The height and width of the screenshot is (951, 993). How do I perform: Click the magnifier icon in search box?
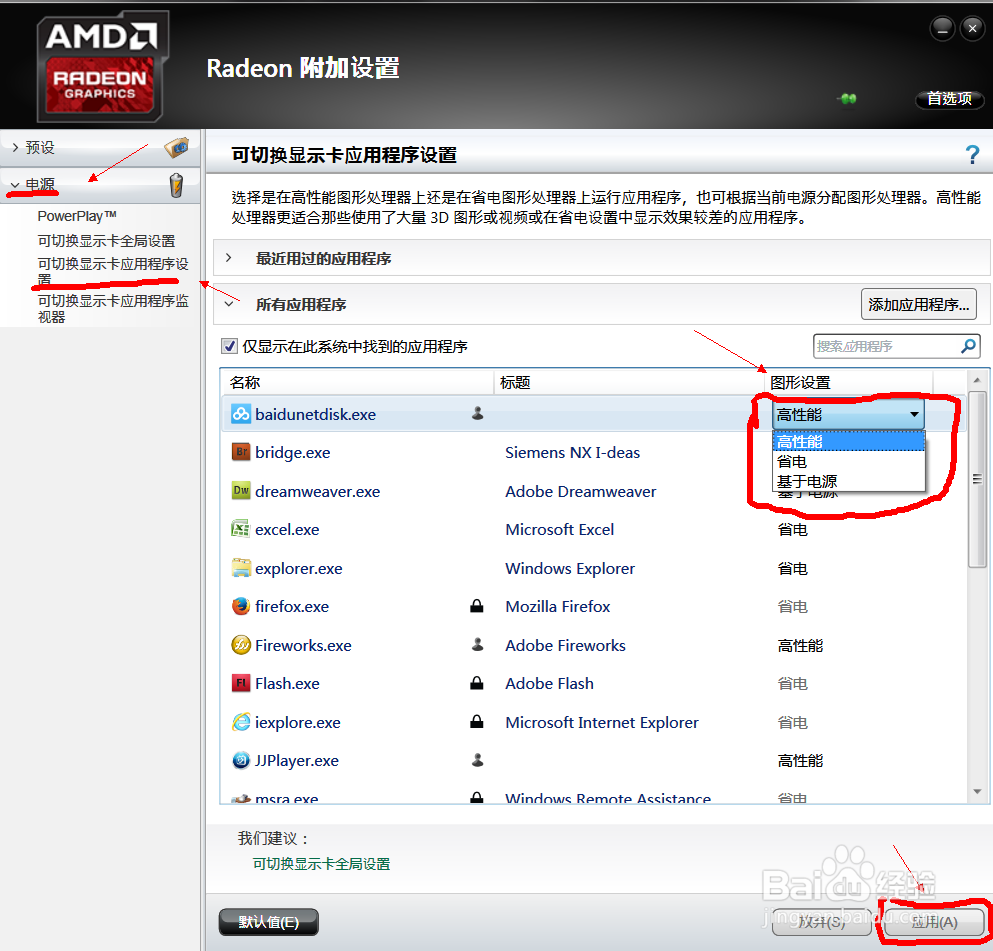pos(968,346)
